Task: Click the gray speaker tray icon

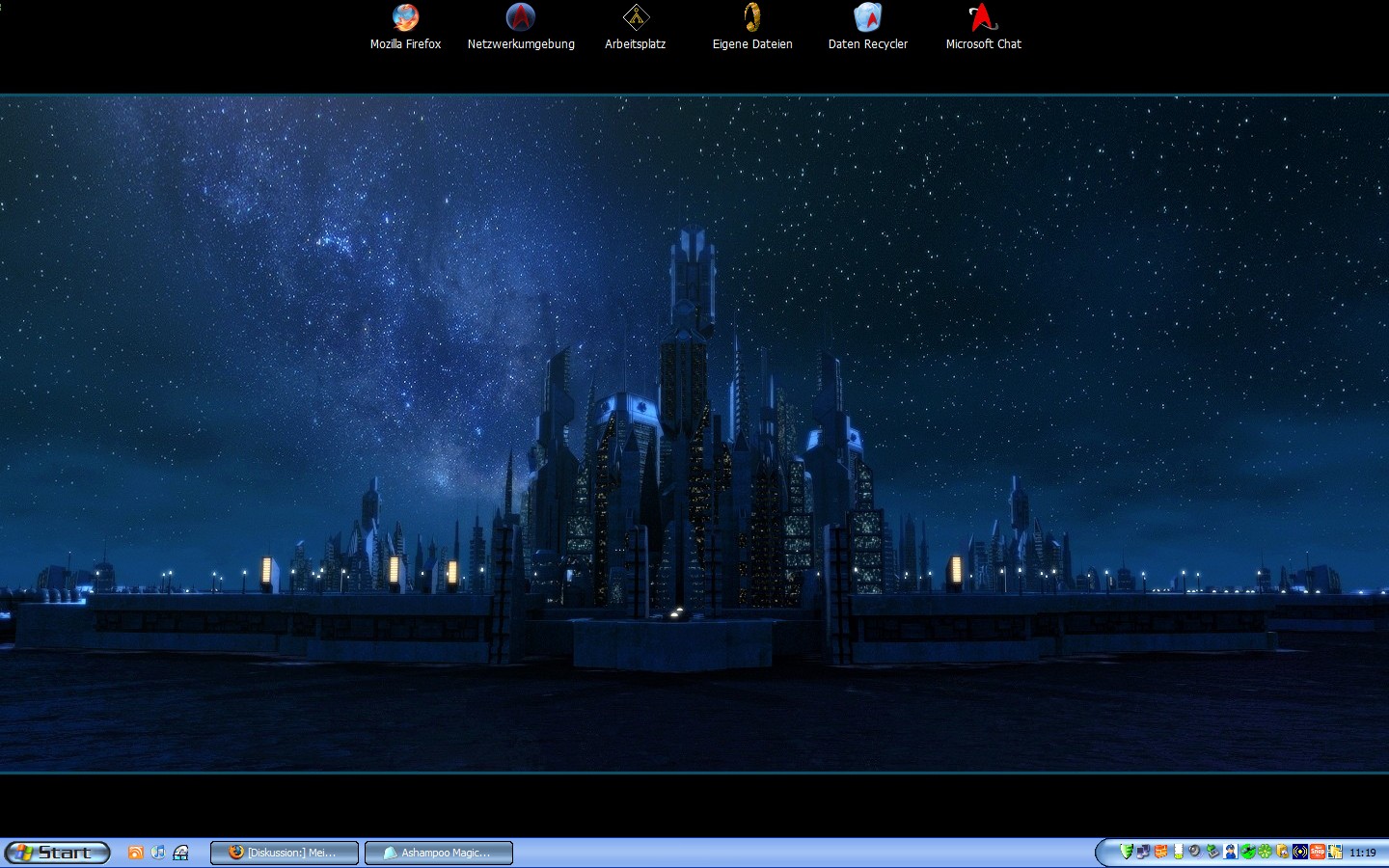Action: point(1195,852)
